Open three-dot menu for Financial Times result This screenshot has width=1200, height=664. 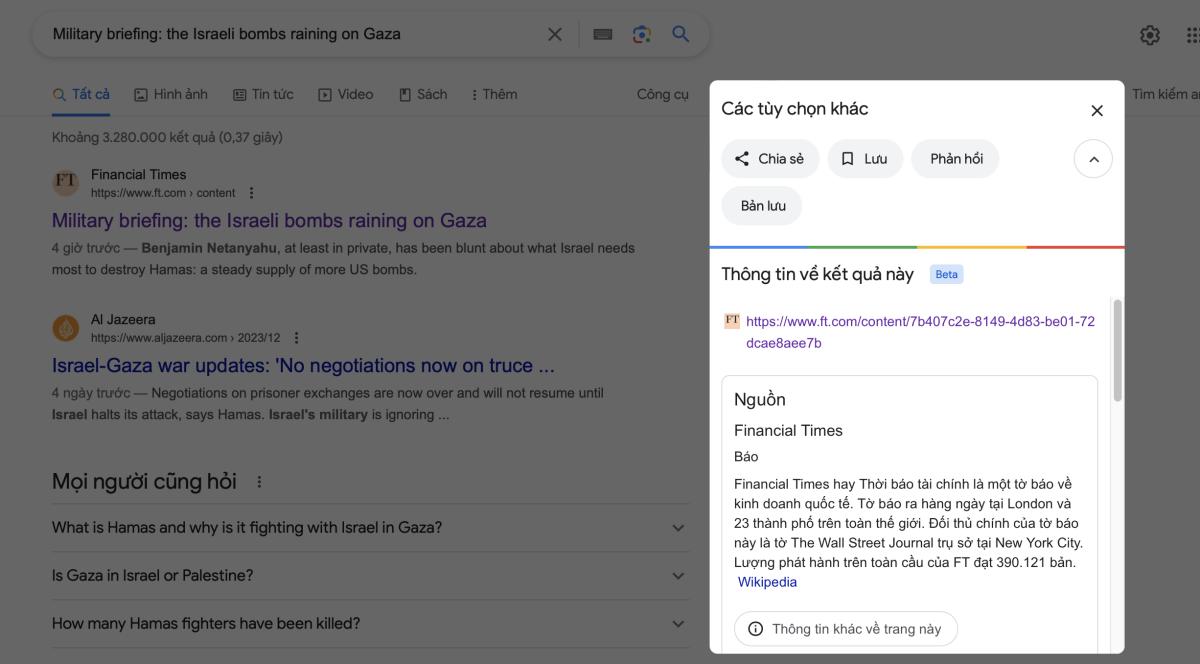(x=252, y=193)
